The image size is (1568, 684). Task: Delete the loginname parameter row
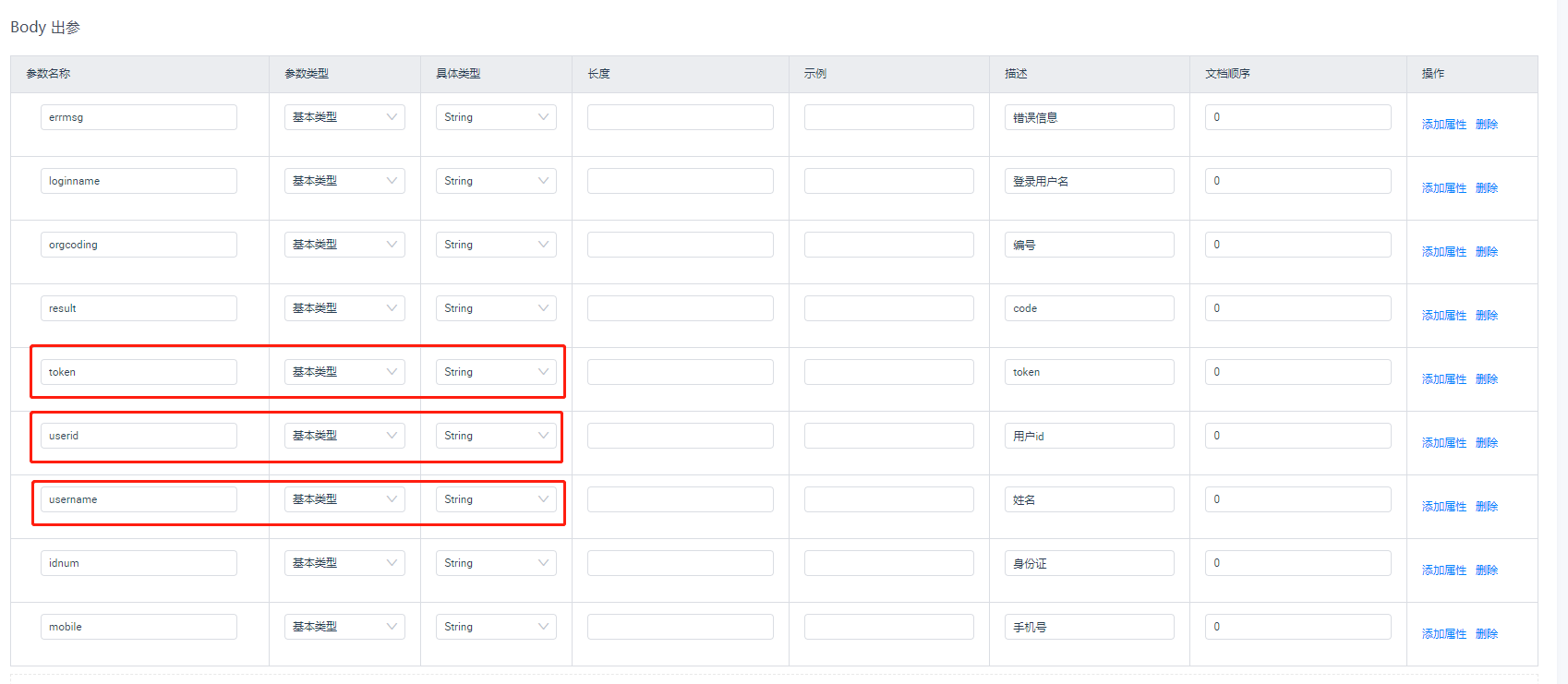click(1487, 188)
